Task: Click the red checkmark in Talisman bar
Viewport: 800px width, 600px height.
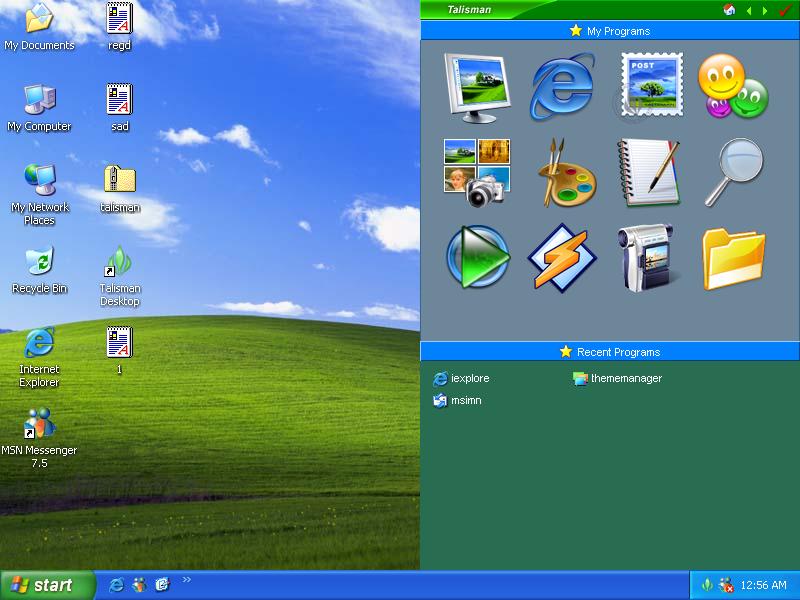Action: pos(785,10)
